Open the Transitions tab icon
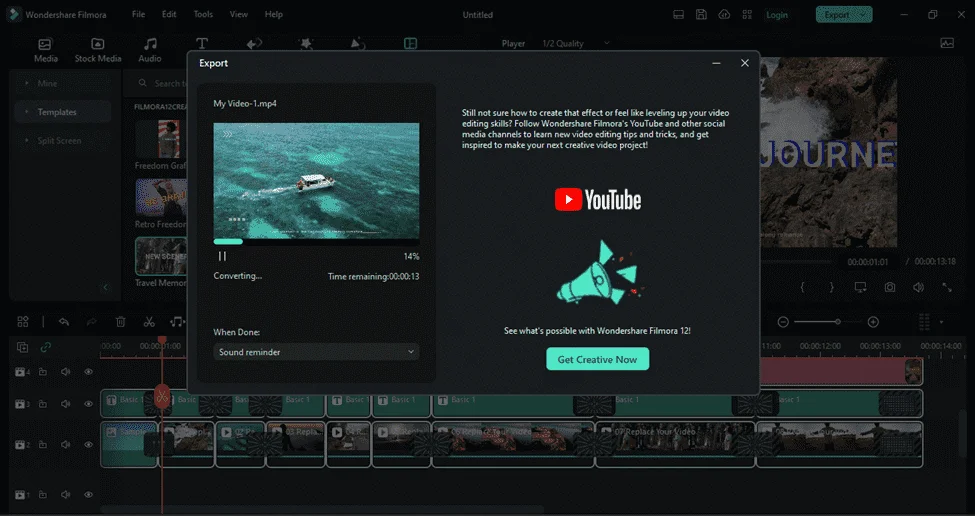The height and width of the screenshot is (516, 975). [254, 44]
